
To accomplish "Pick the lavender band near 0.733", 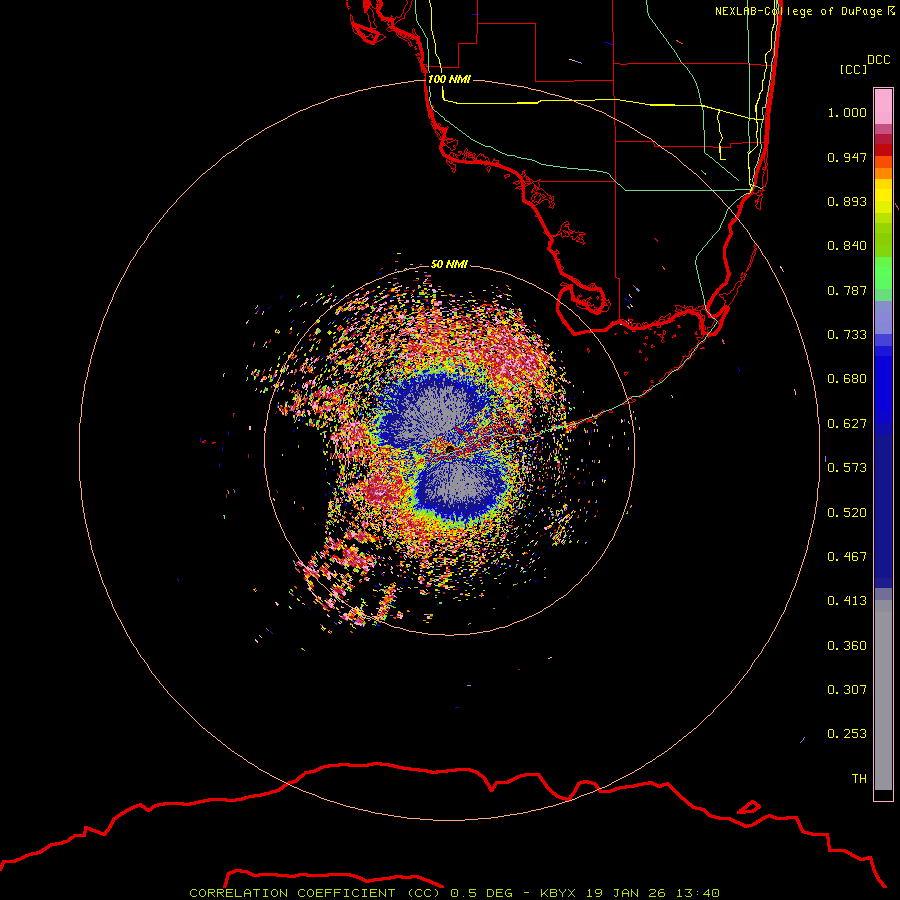I will tap(883, 317).
